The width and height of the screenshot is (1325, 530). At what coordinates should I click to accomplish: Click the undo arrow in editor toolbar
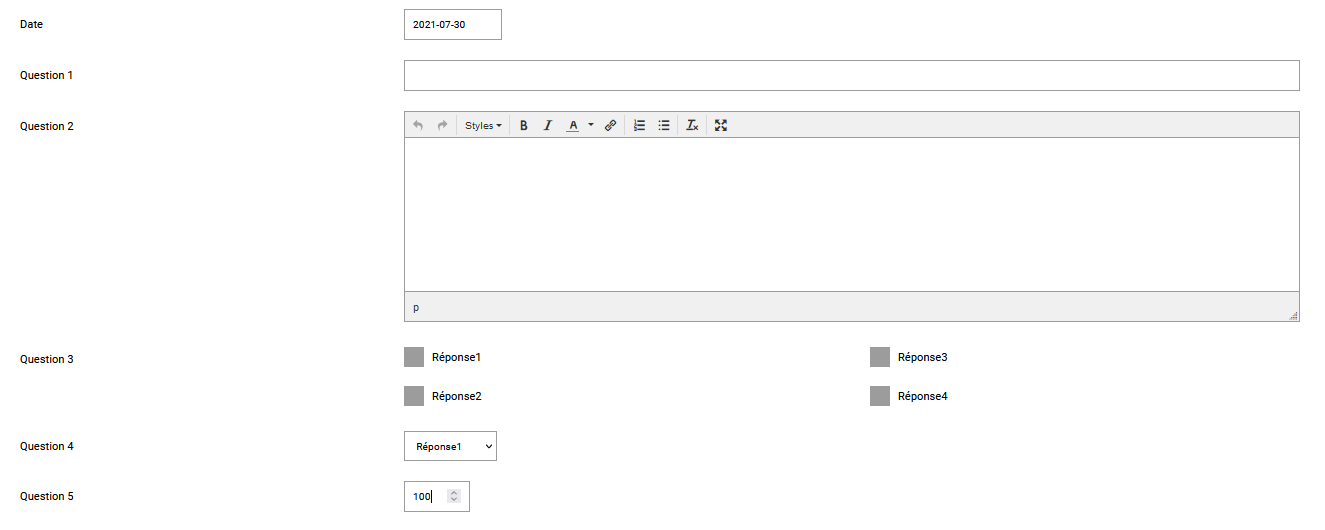click(x=418, y=126)
